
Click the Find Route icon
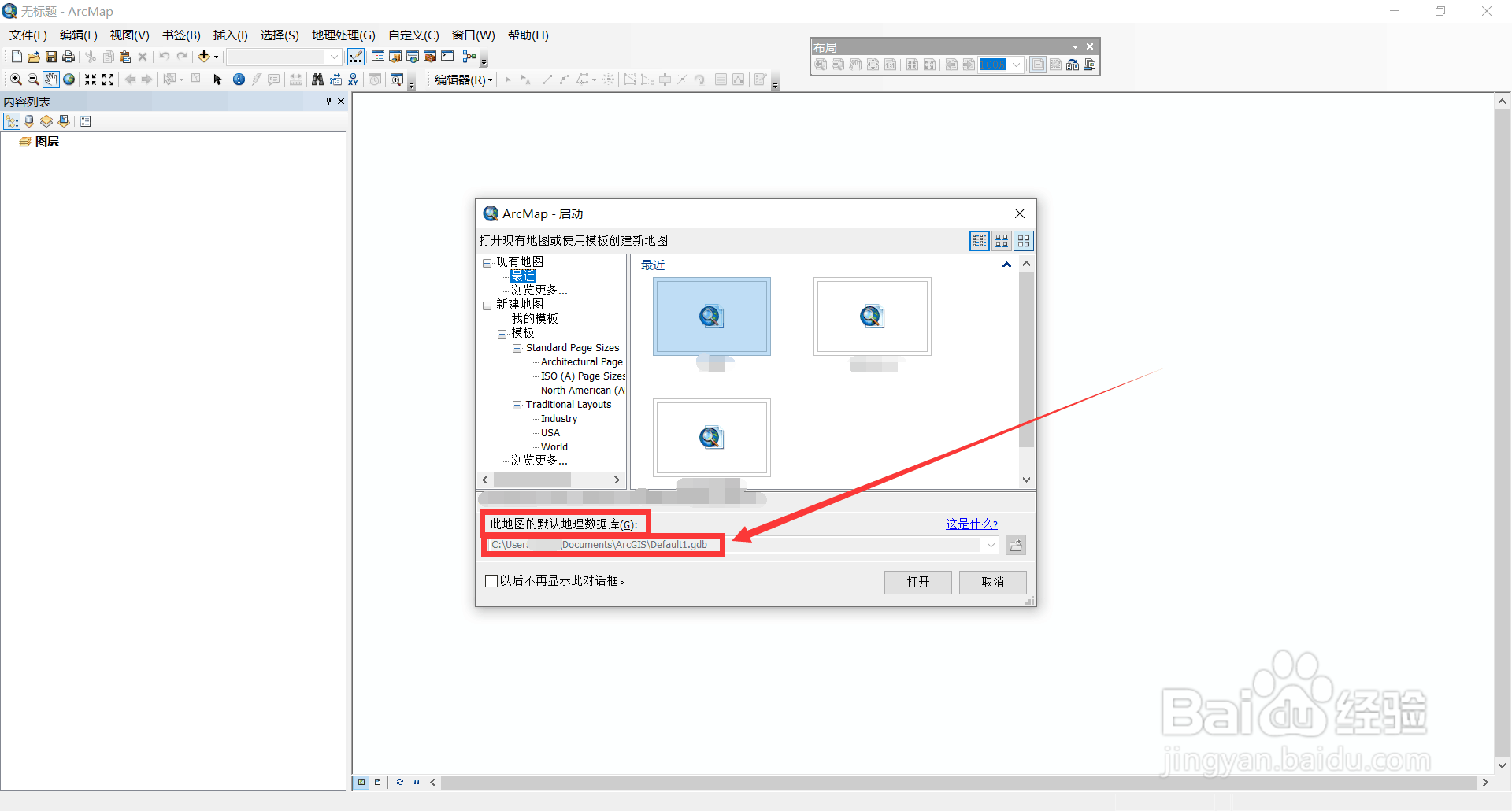(x=335, y=80)
